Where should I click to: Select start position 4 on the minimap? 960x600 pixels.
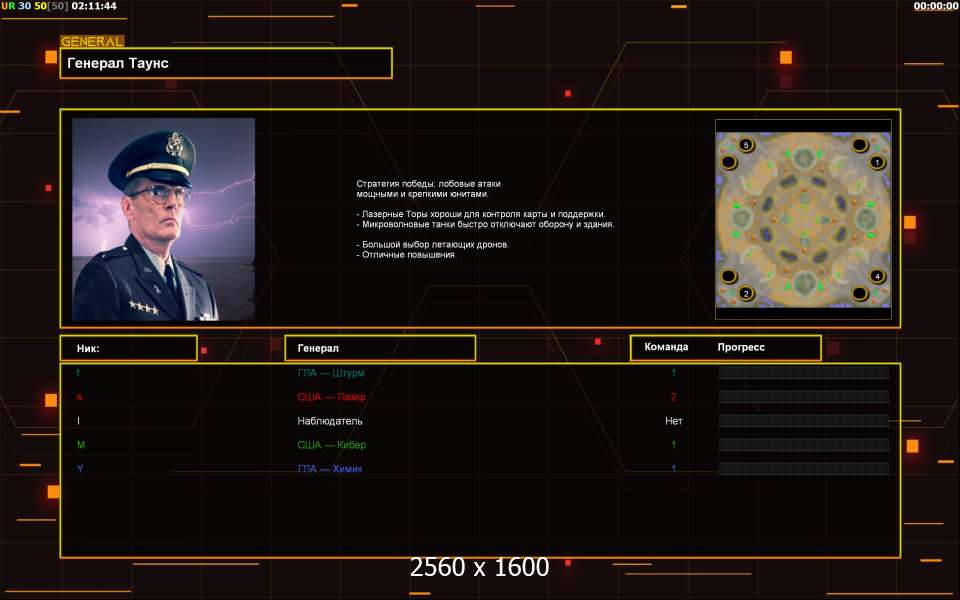coord(877,276)
